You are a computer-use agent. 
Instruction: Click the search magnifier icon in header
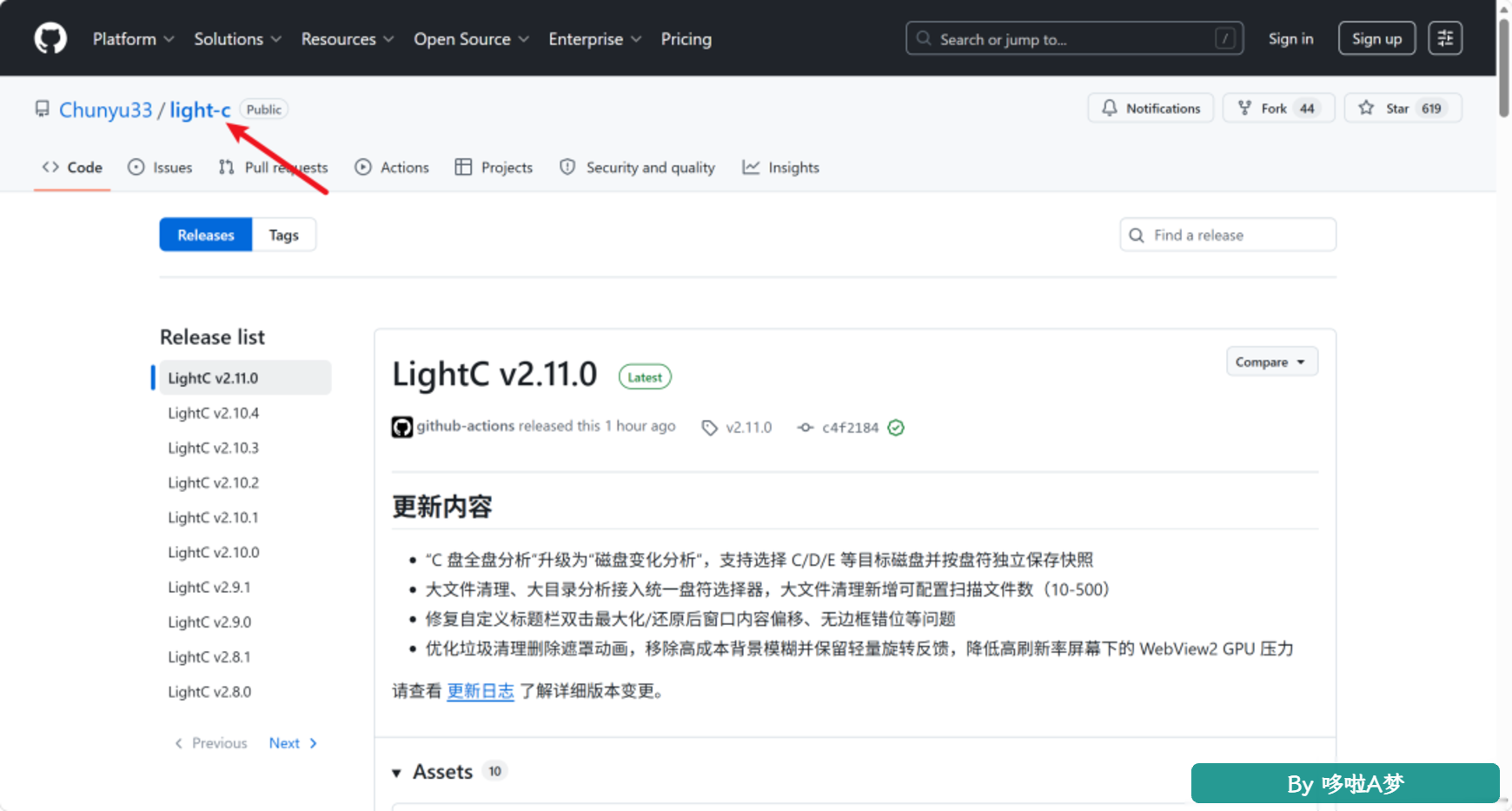pyautogui.click(x=924, y=38)
